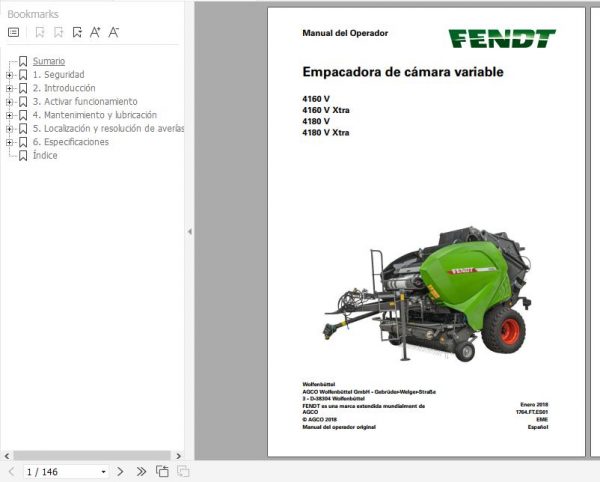This screenshot has height=482, width=600.
Task: Go to next page arrow
Action: [x=120, y=471]
